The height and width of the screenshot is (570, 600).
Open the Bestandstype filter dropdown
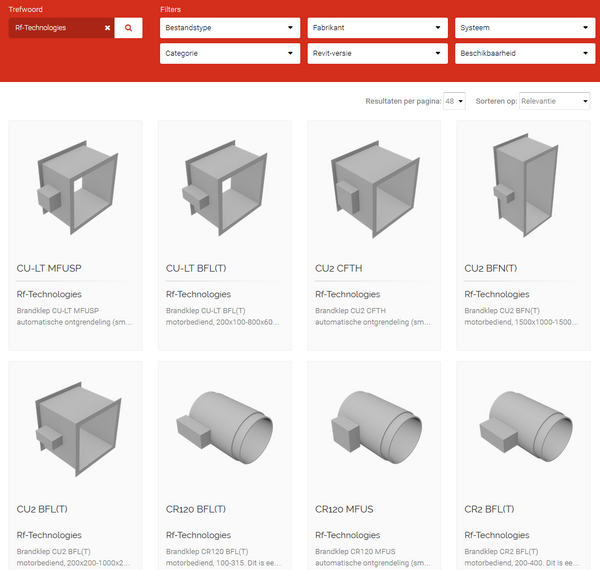(x=230, y=28)
